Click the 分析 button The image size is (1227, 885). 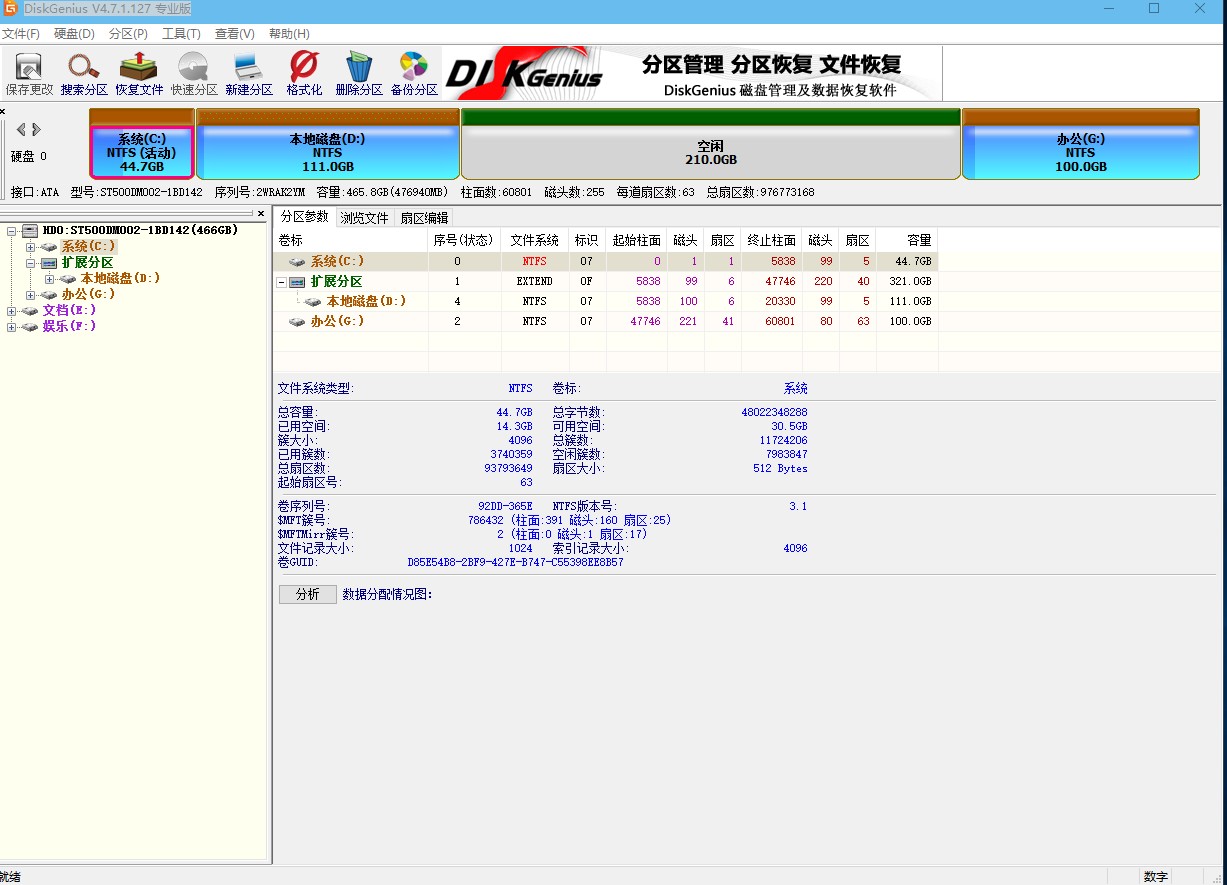pyautogui.click(x=308, y=594)
